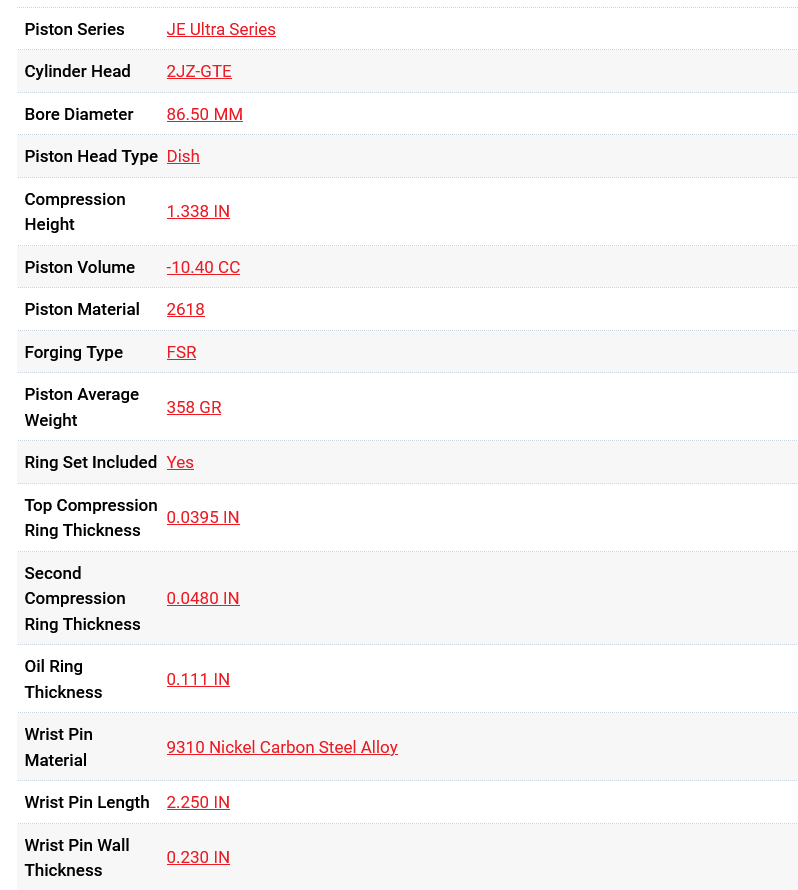Viewport: 798px width, 890px height.
Task: Click the Yes ring set included link
Action: click(x=180, y=462)
